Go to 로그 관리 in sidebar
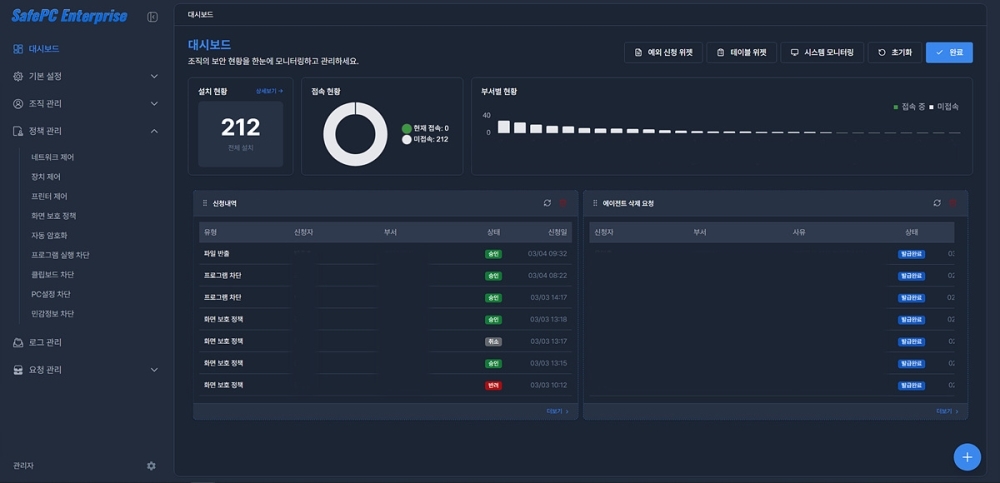This screenshot has width=1000, height=483. [45, 342]
